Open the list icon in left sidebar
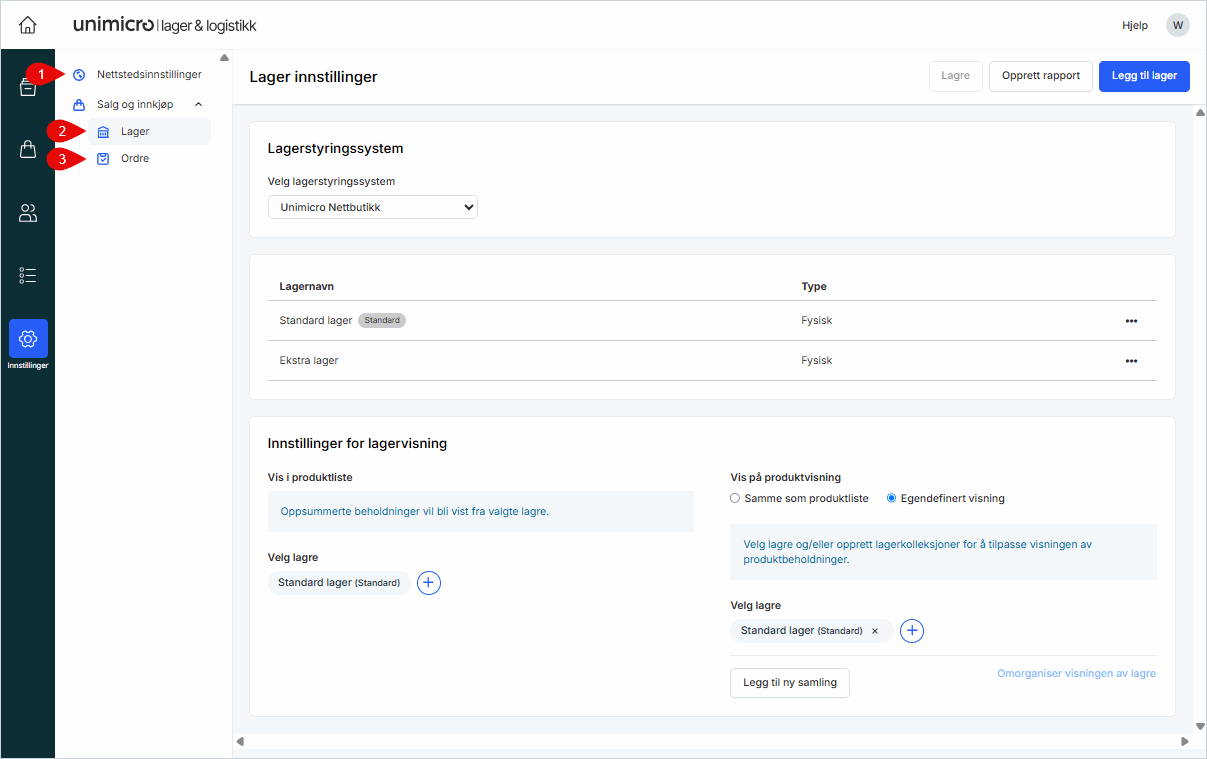Image resolution: width=1207 pixels, height=759 pixels. pos(28,275)
